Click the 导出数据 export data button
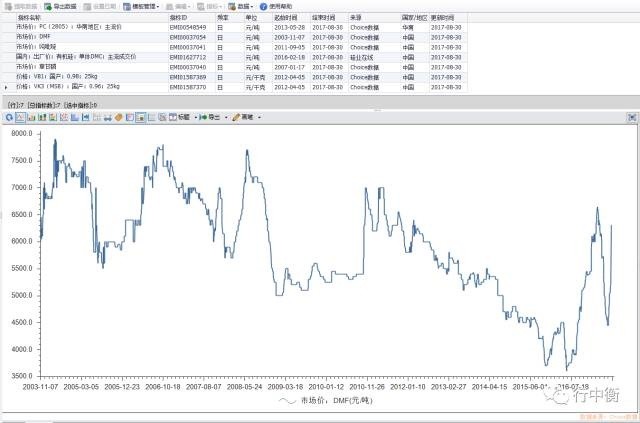 [60, 7]
